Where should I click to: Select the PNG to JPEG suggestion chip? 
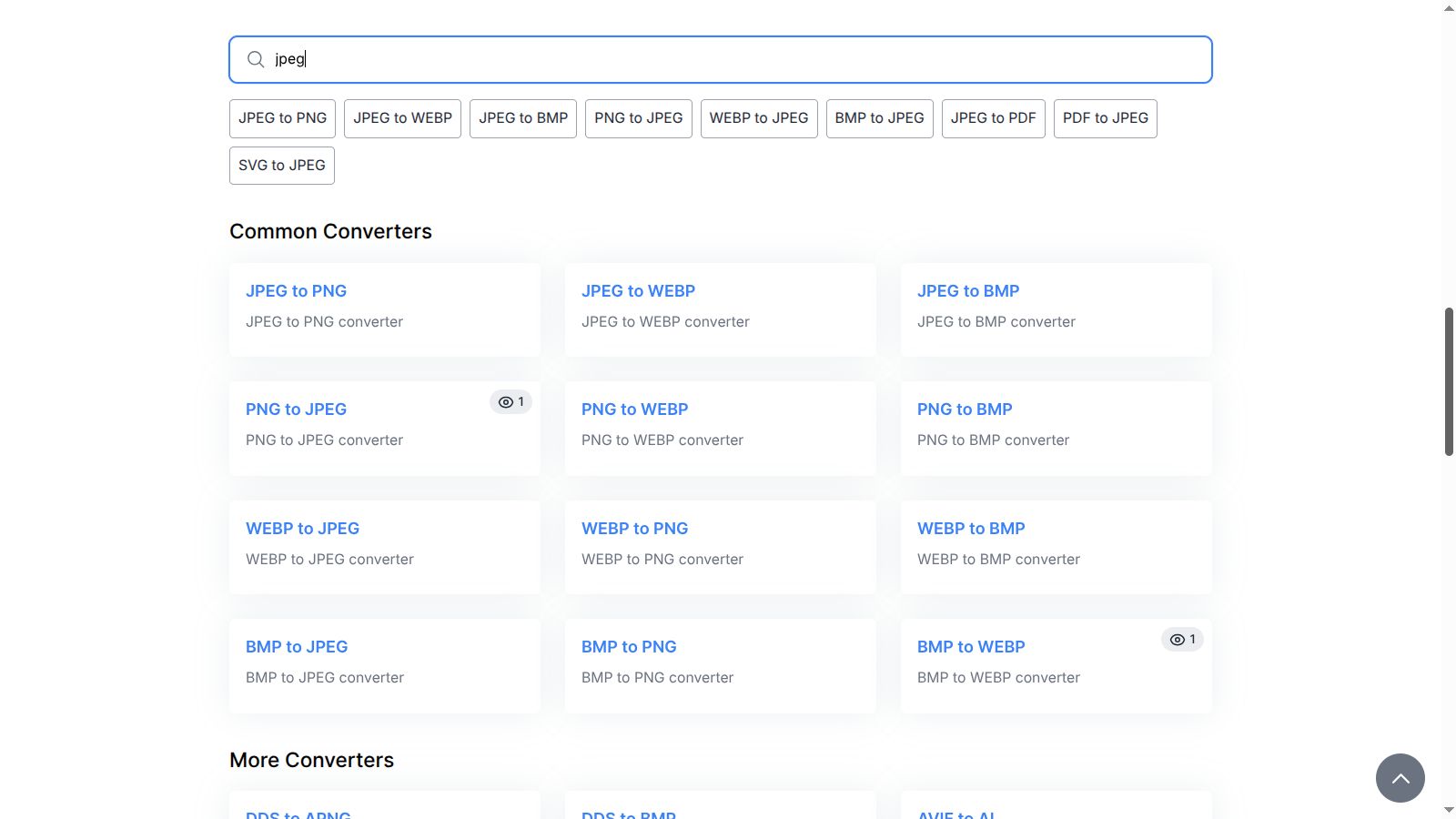(x=639, y=118)
